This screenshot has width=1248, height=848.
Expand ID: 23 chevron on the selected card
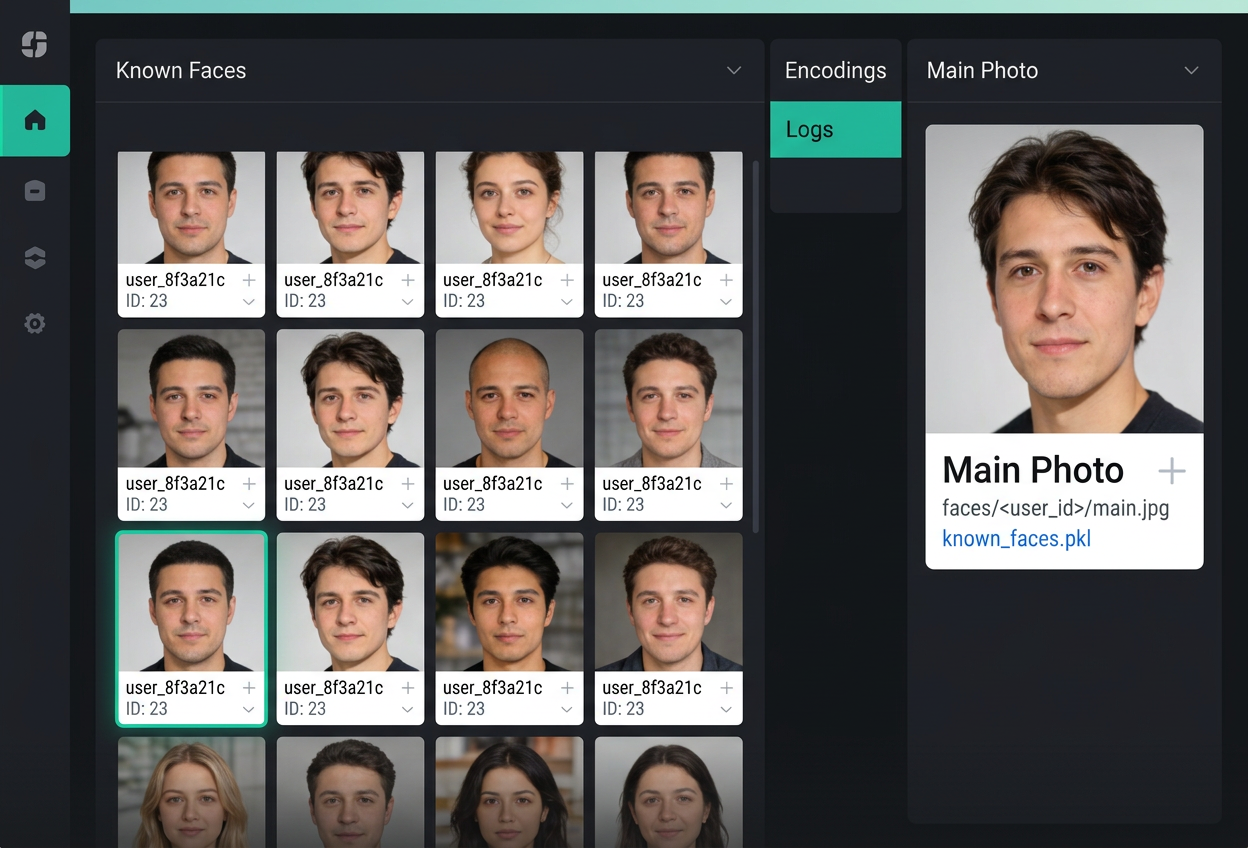pyautogui.click(x=248, y=708)
